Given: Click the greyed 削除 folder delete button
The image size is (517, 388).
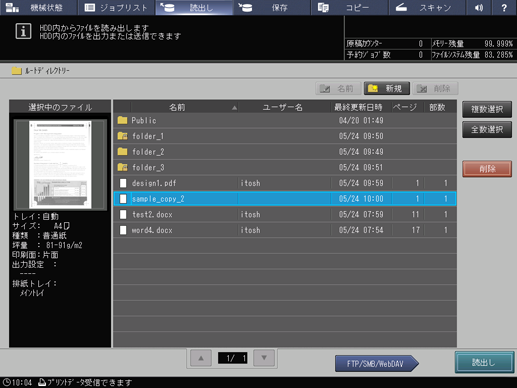Looking at the screenshot, I should [x=435, y=88].
